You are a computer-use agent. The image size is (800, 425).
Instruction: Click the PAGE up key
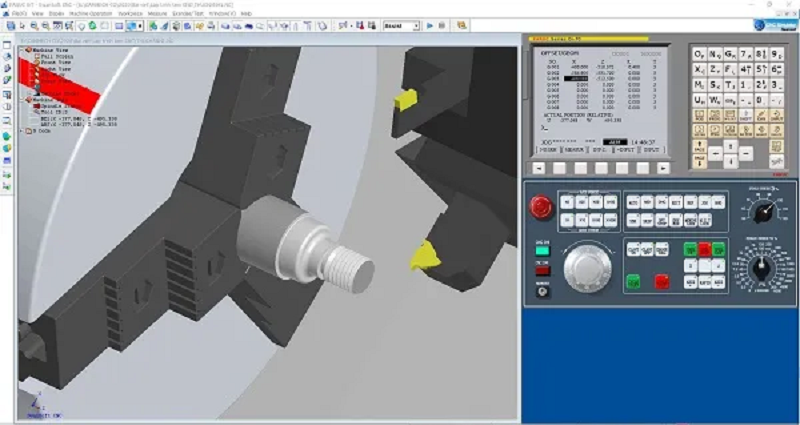[699, 146]
